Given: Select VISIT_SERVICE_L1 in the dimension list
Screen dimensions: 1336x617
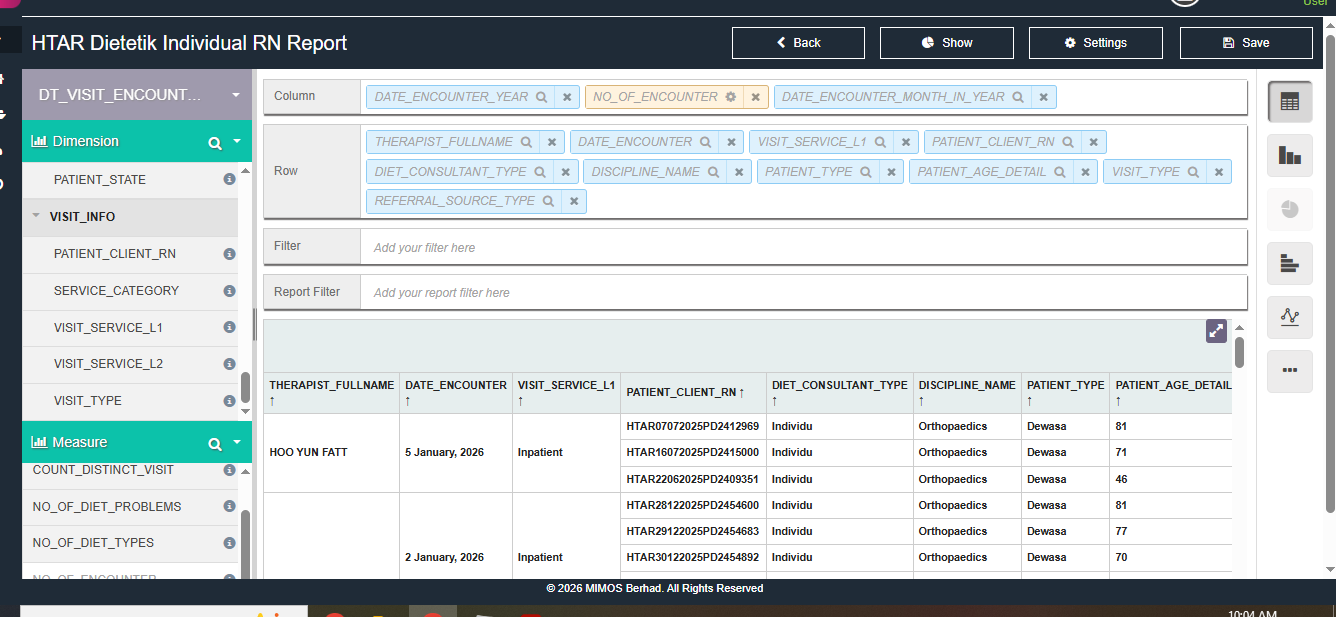Looking at the screenshot, I should point(108,327).
